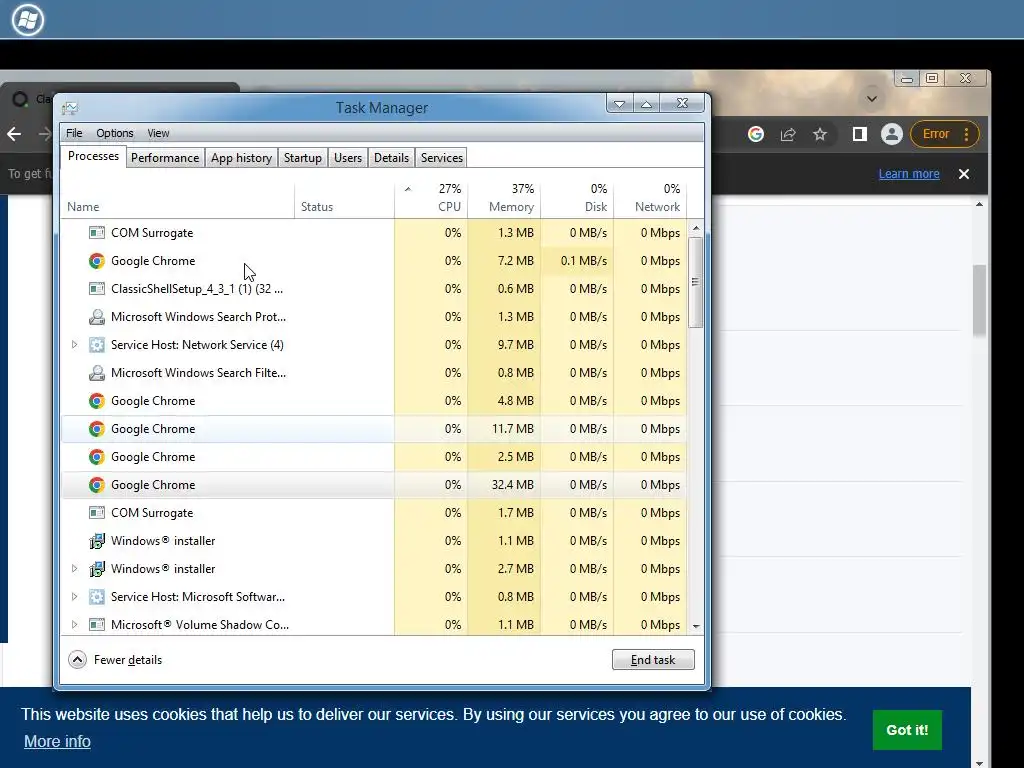Click the Chrome icon of the 7.2 MB process
The height and width of the screenshot is (768, 1024).
coord(97,261)
